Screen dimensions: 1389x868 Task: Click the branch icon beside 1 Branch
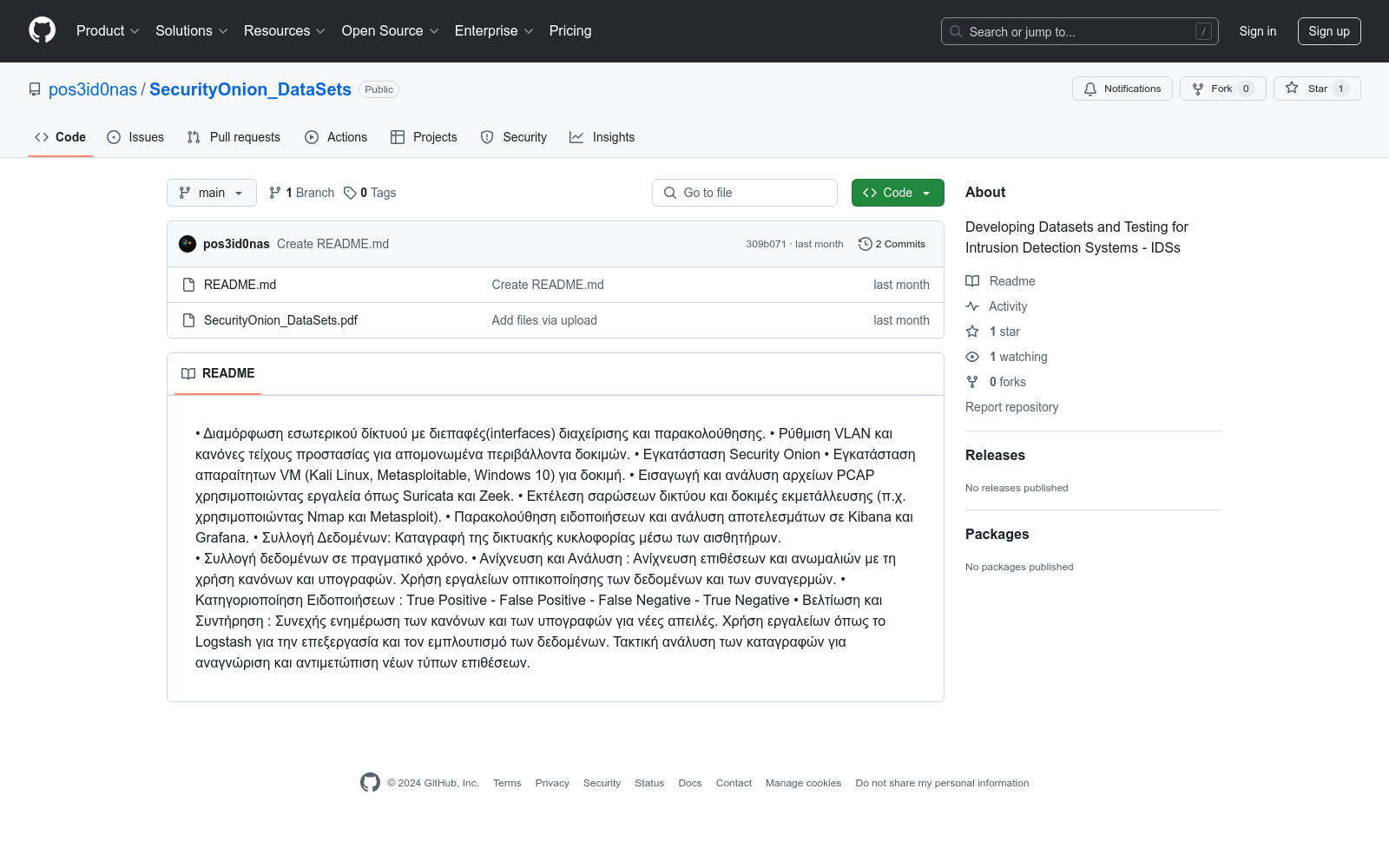(275, 193)
